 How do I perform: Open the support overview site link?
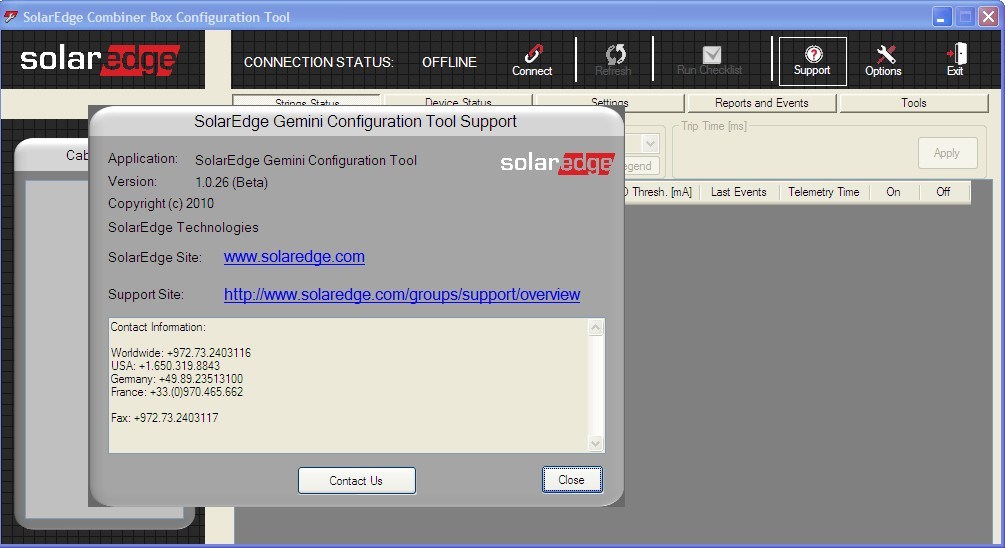point(402,294)
